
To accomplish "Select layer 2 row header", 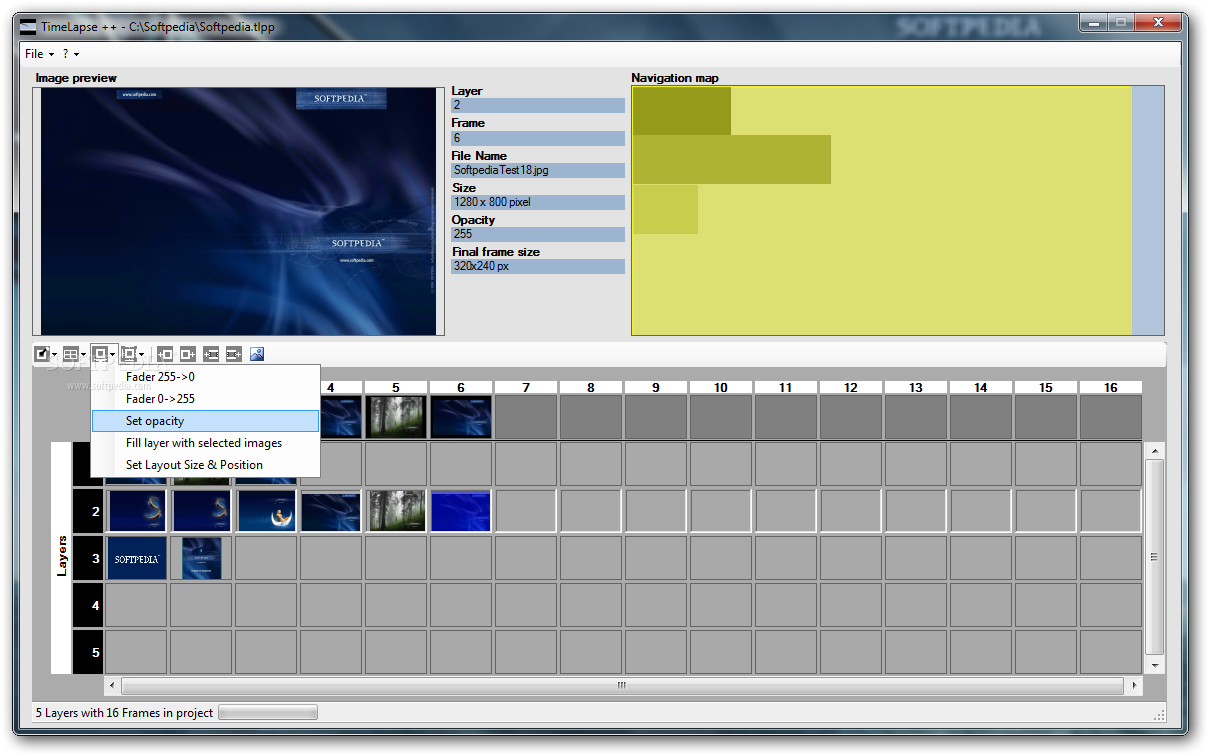I will coord(89,511).
